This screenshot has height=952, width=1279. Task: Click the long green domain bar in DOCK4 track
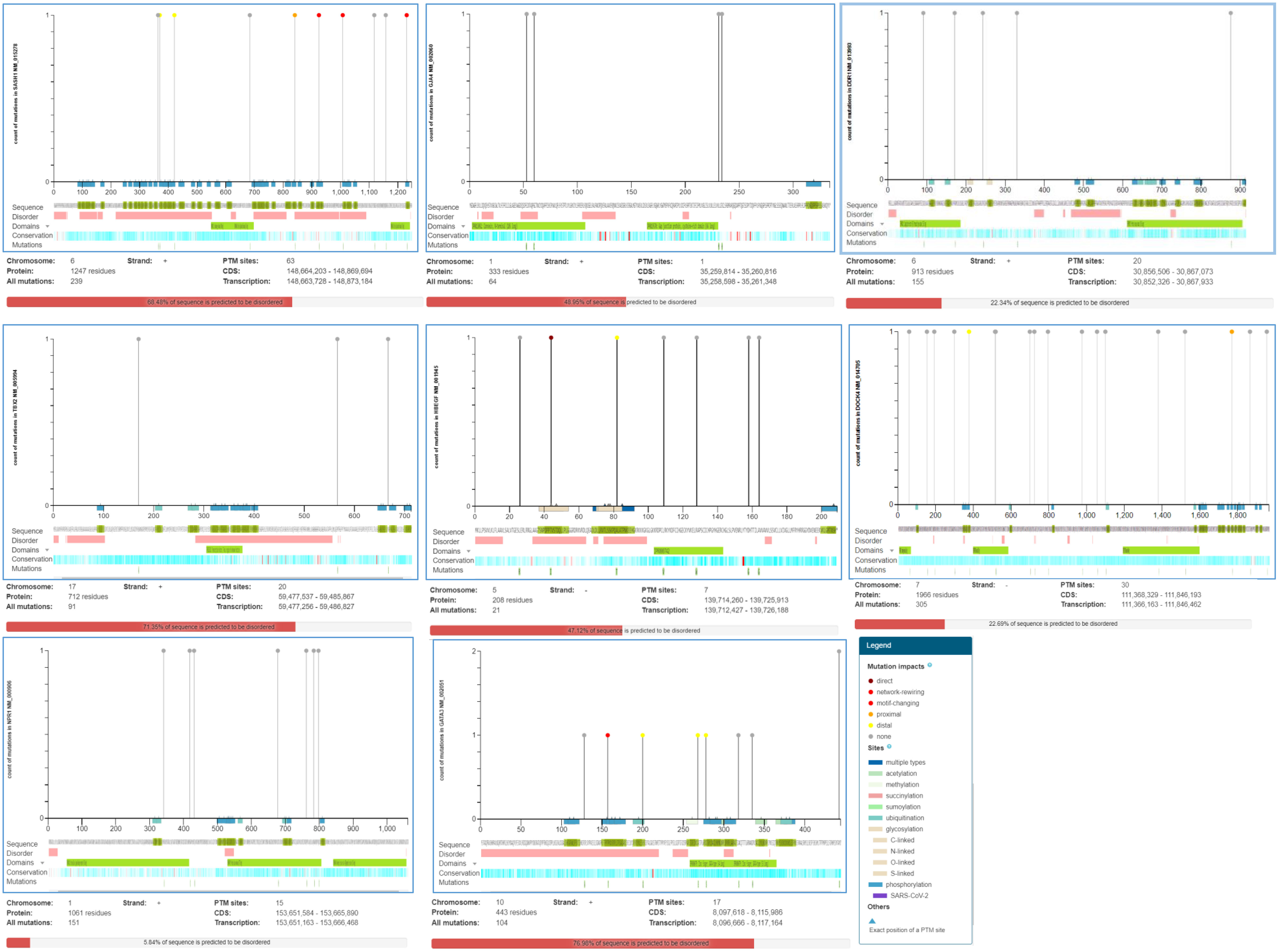coord(1161,550)
